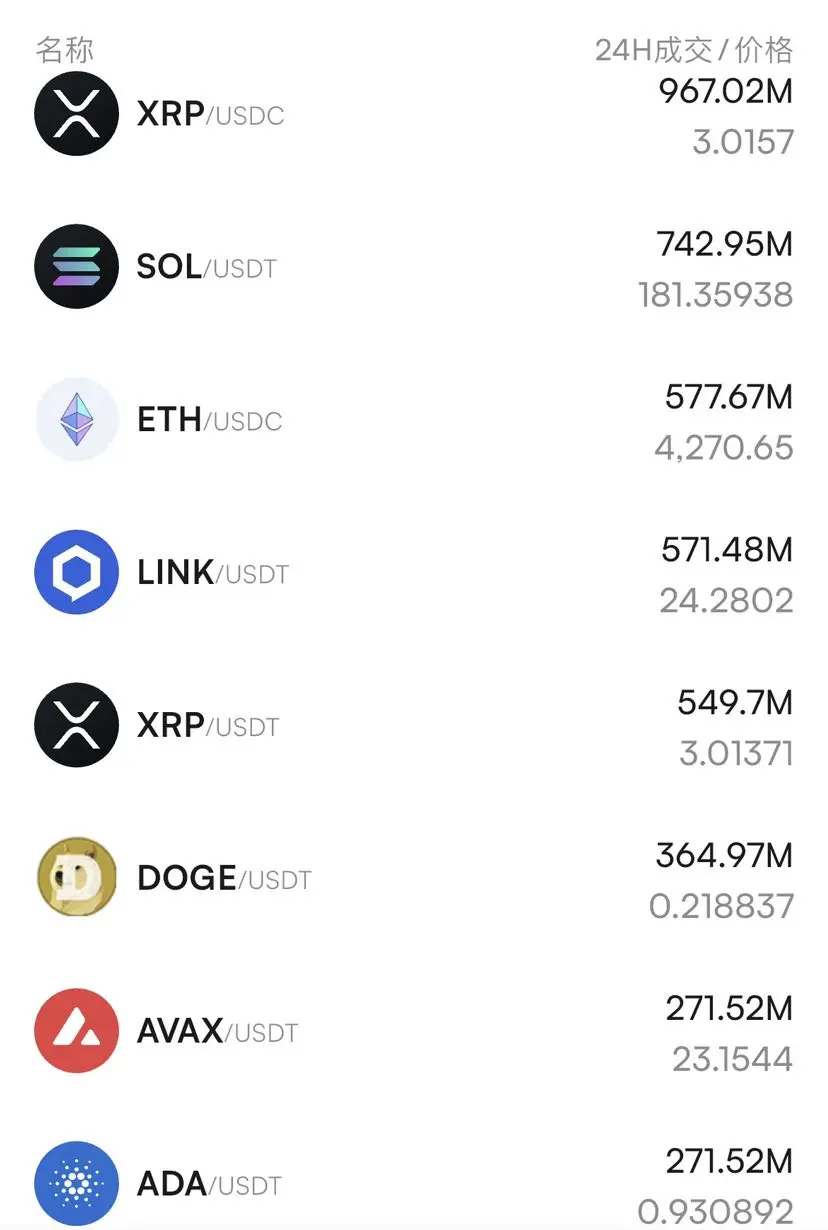
Task: Tap the XRP coin icon for XRP/USDT
Action: tap(76, 725)
